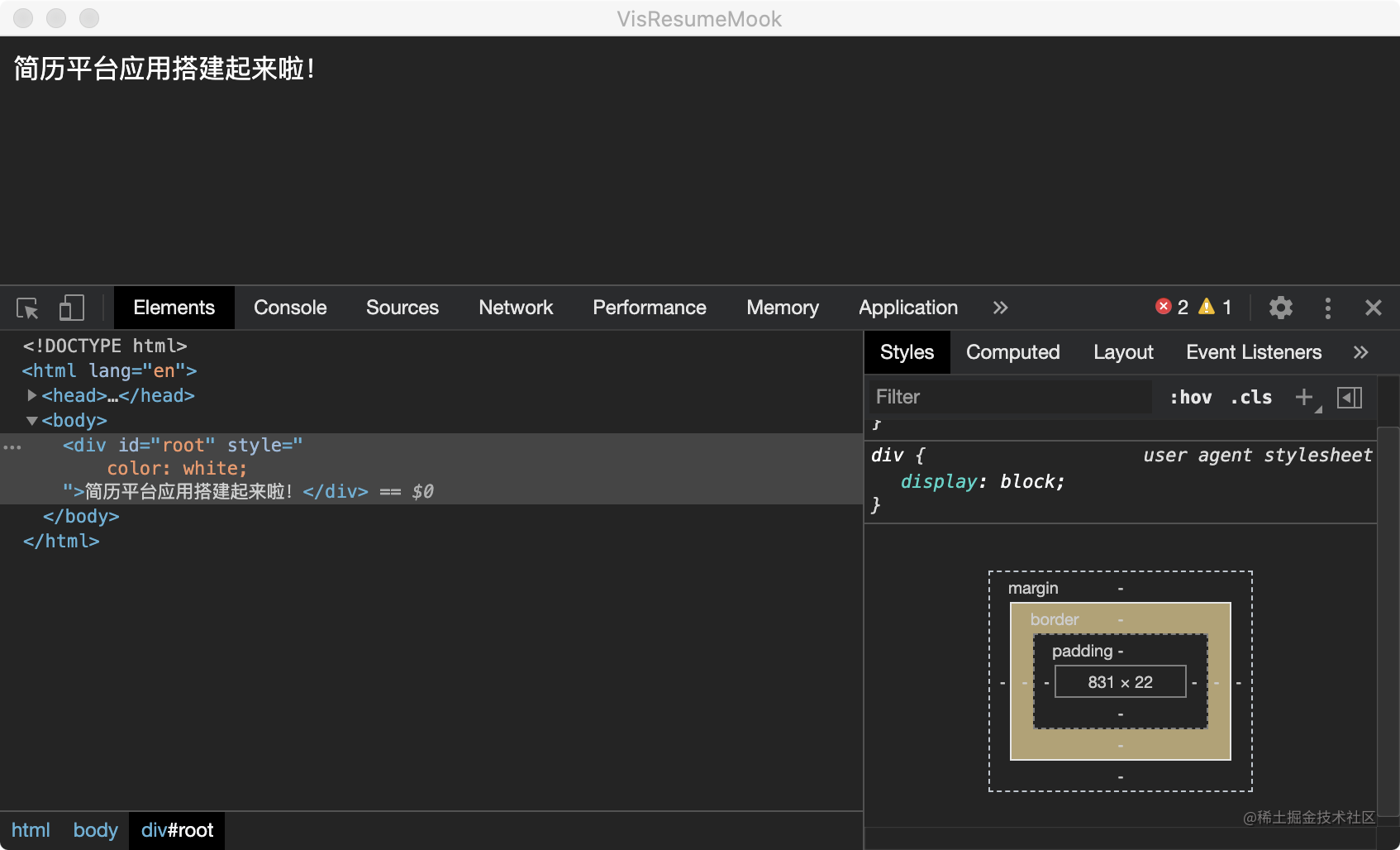This screenshot has width=1400, height=850.
Task: Add a new style rule with plus icon
Action: (1304, 397)
